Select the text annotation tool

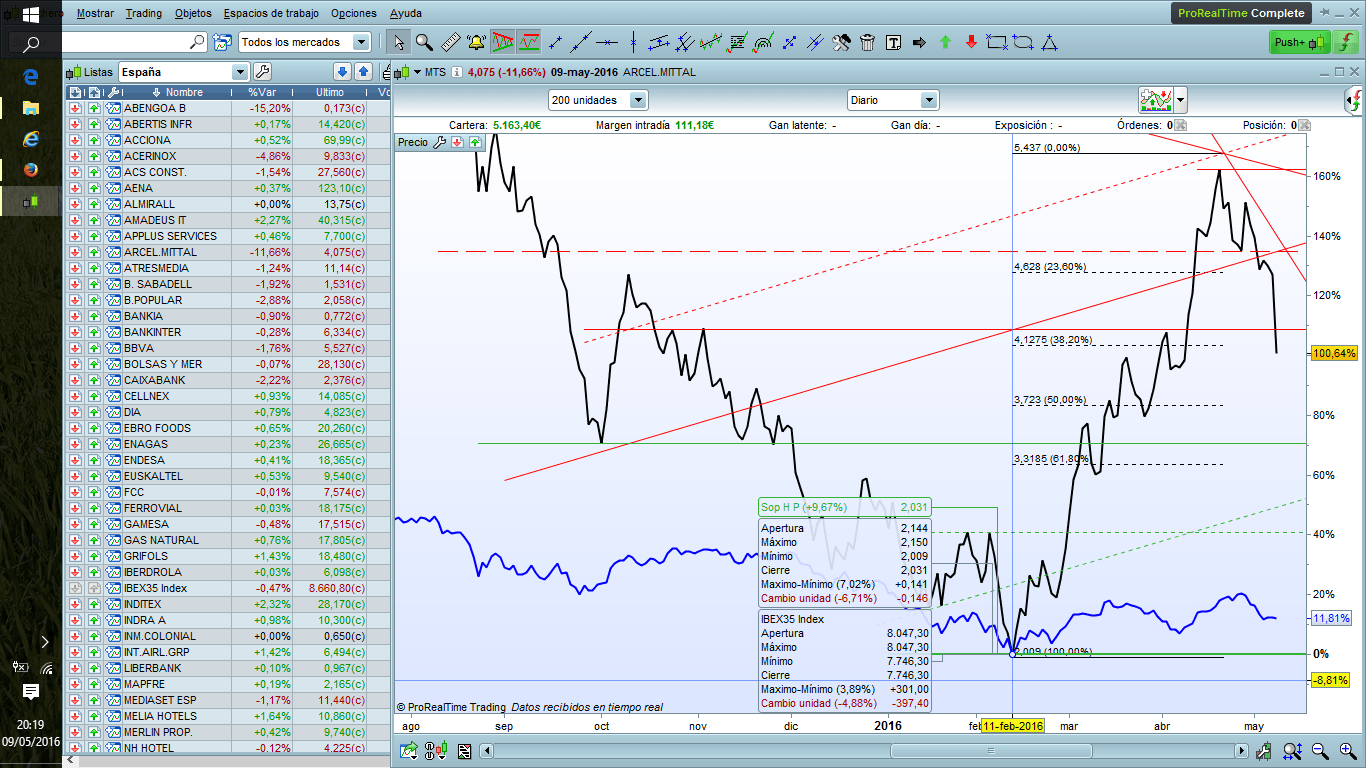click(x=893, y=42)
